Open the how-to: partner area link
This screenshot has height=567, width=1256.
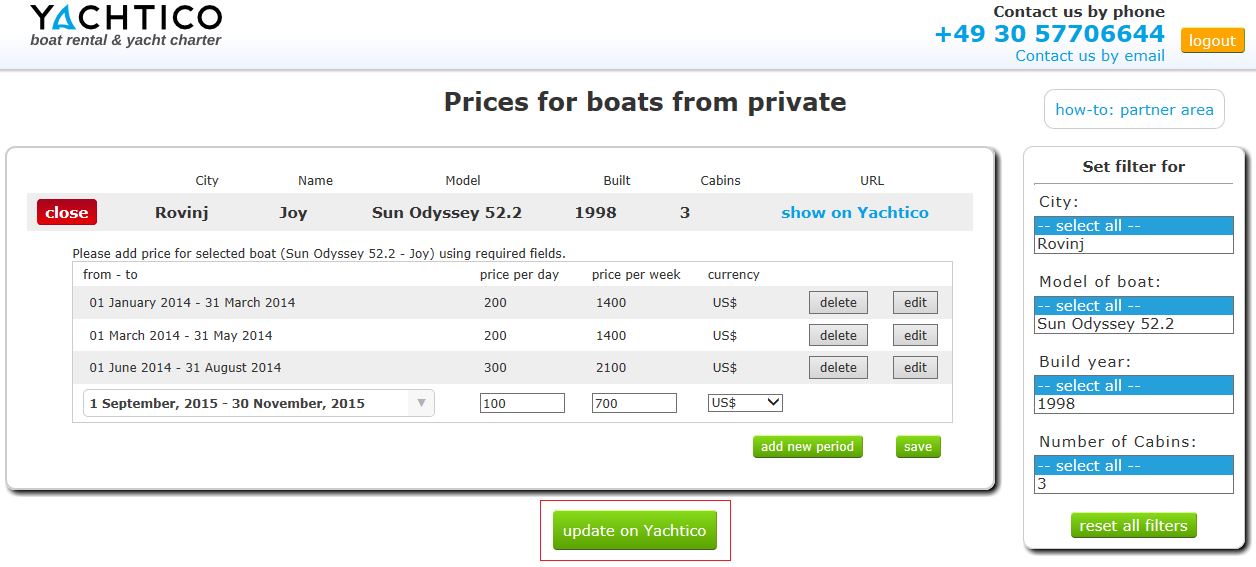click(1133, 110)
